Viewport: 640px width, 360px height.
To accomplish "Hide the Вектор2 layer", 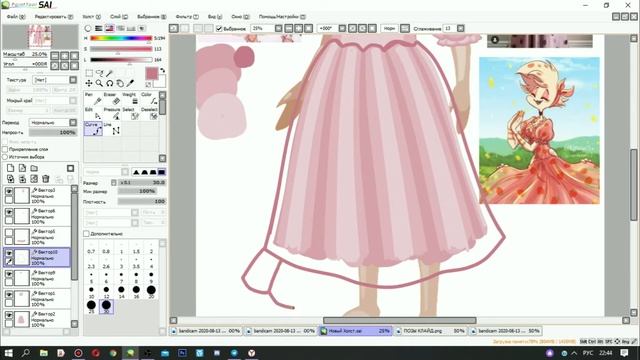I will pos(9,315).
